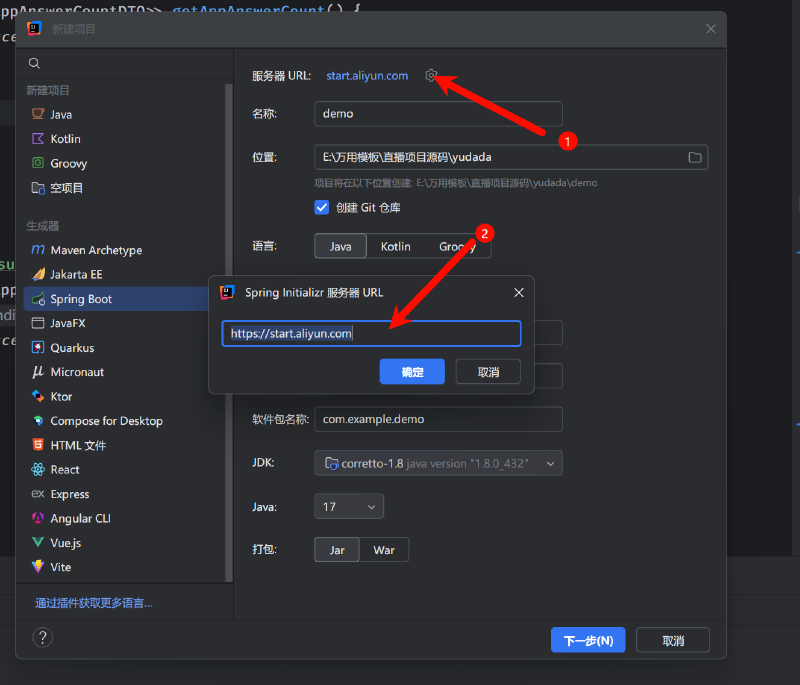Close the 新建项目 window
Image resolution: width=800 pixels, height=685 pixels.
[711, 29]
